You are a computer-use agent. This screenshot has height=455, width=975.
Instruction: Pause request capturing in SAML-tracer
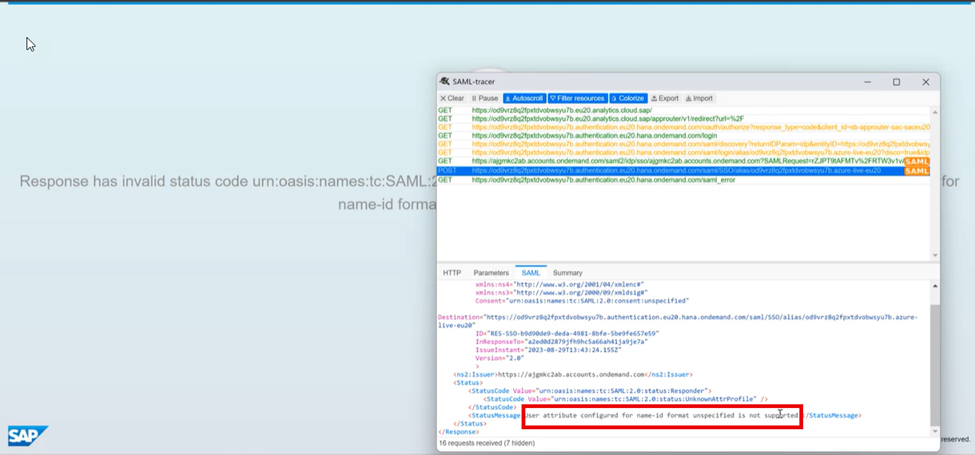click(485, 98)
